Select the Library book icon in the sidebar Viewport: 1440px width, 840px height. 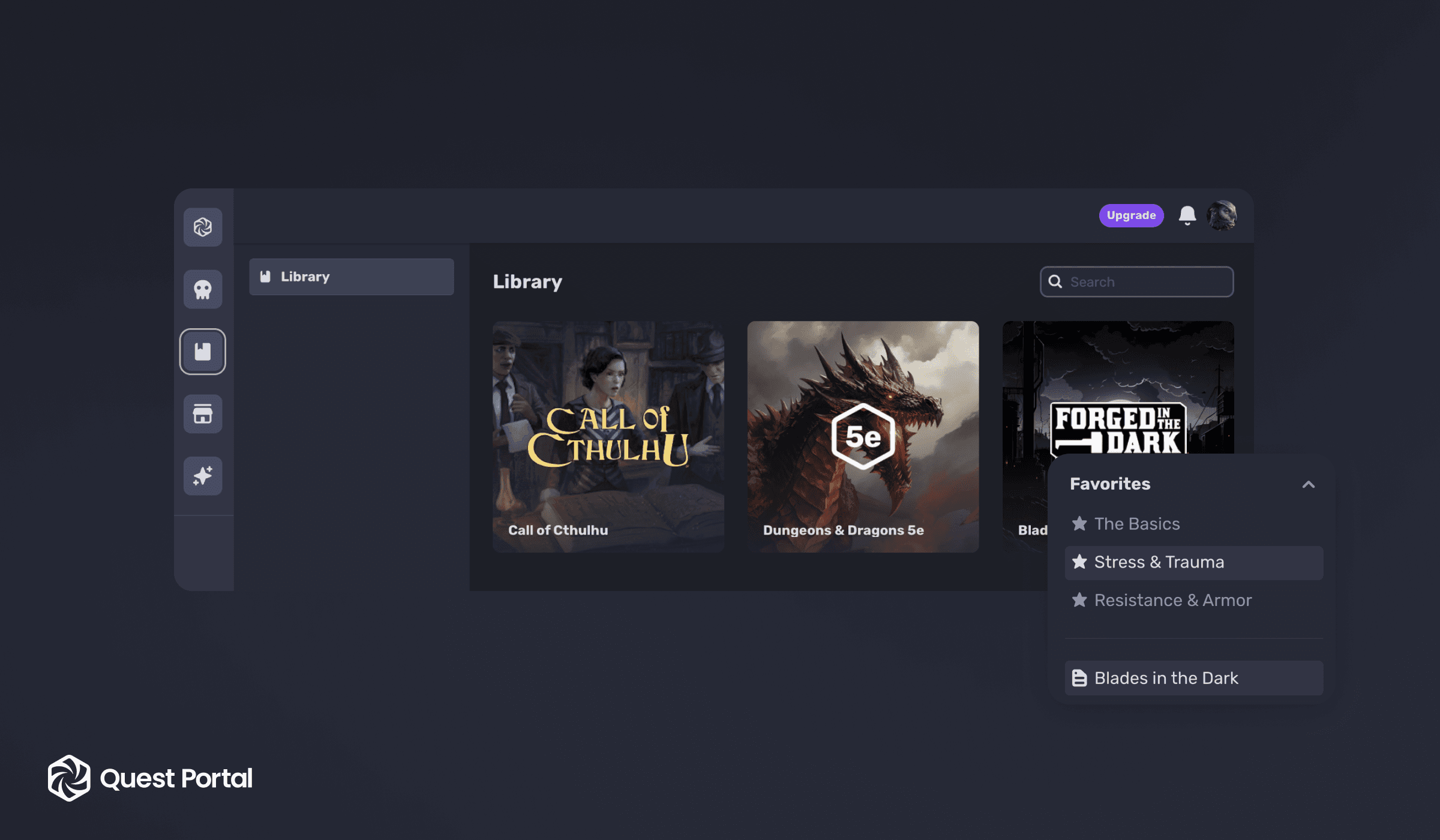point(203,352)
